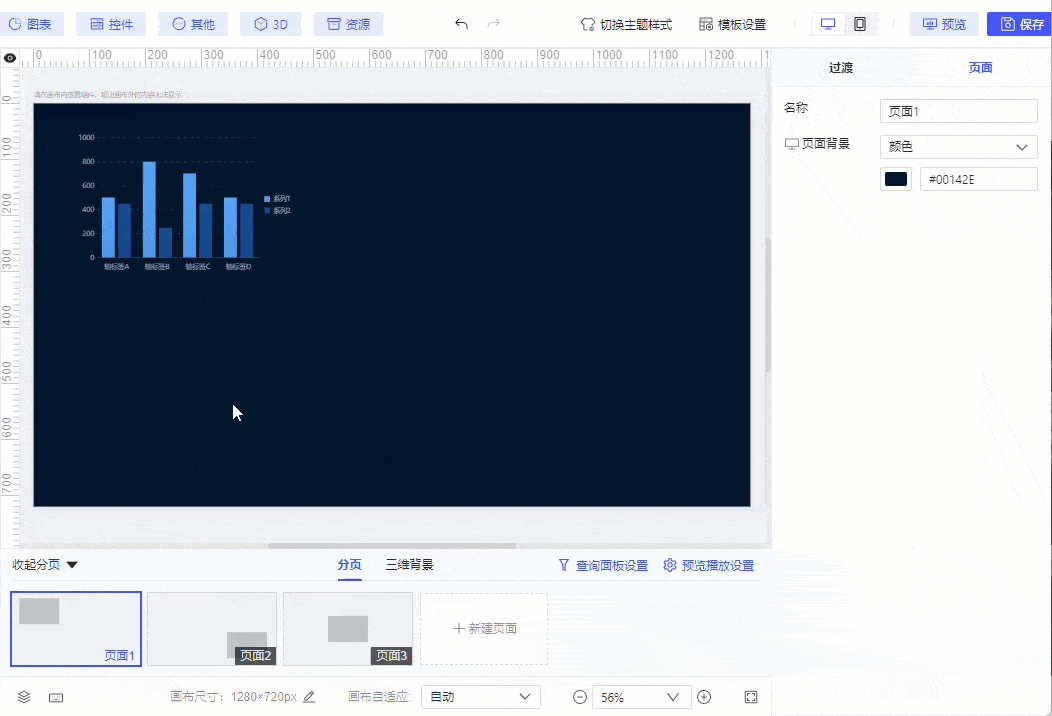Open the 3D components panel
1052x716 pixels.
(x=270, y=23)
